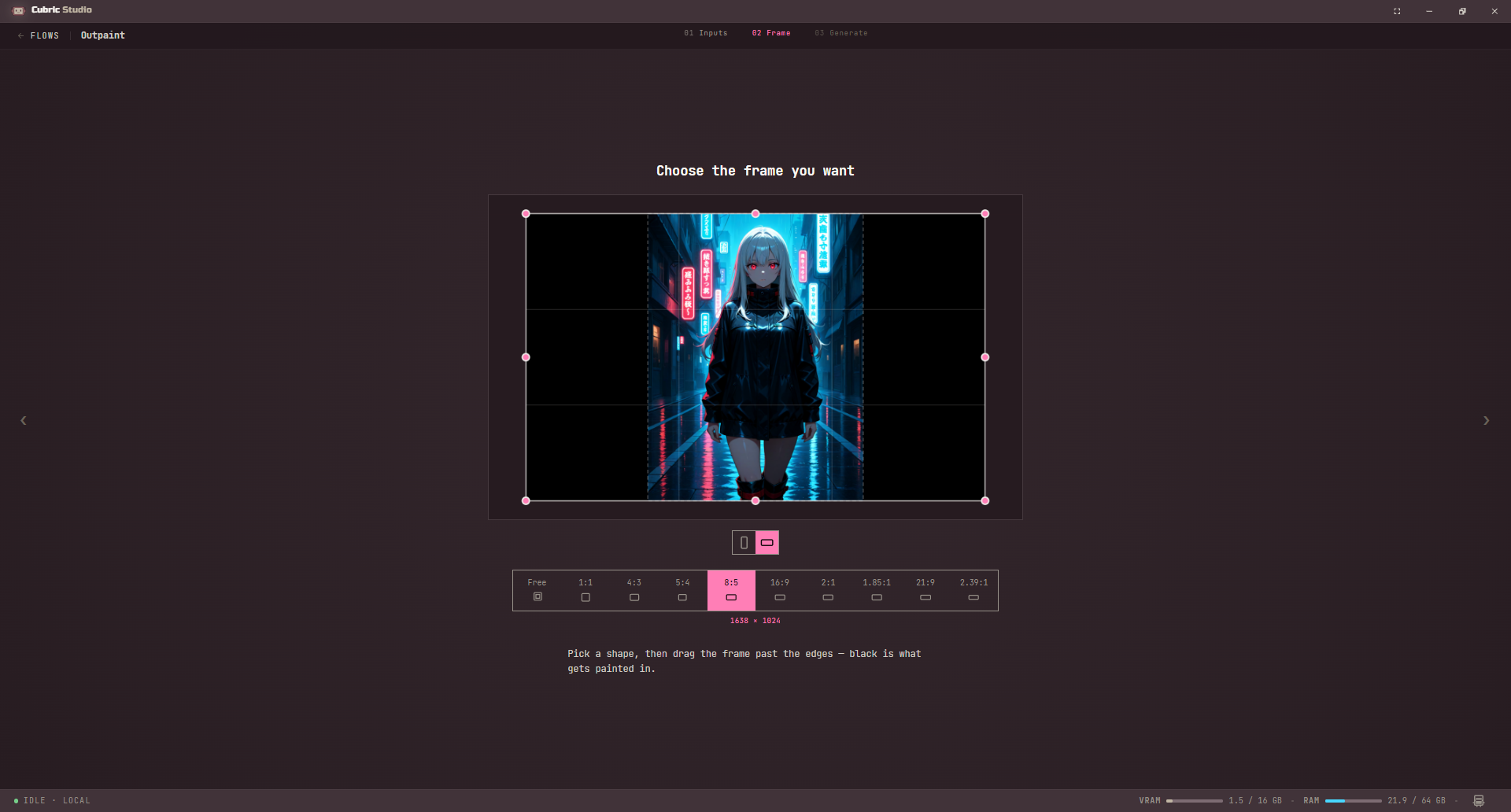Open the 01 Inputs step tab
The image size is (1511, 812).
705,33
